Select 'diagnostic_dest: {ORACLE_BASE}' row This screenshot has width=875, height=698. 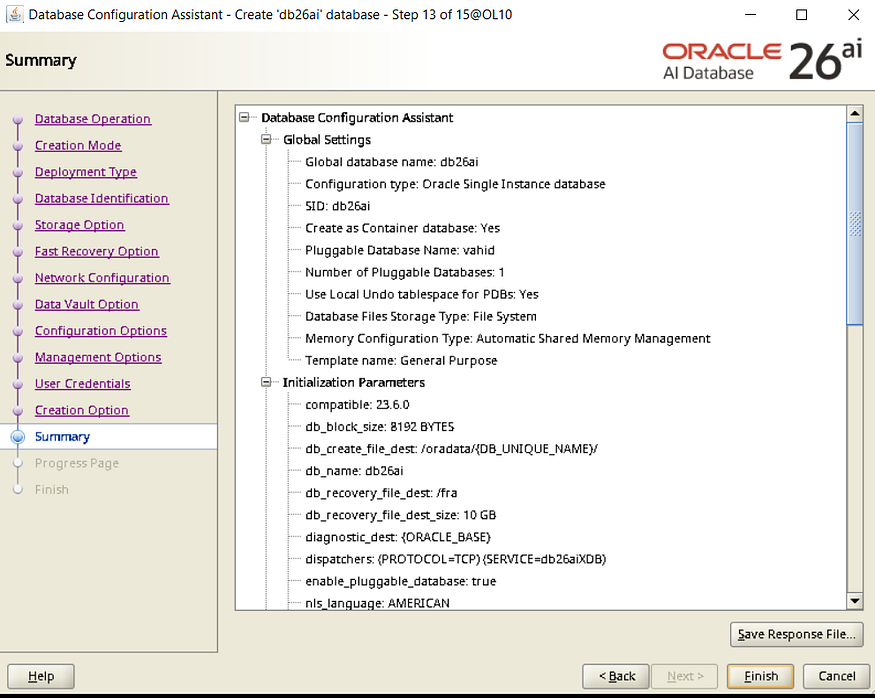pos(398,537)
